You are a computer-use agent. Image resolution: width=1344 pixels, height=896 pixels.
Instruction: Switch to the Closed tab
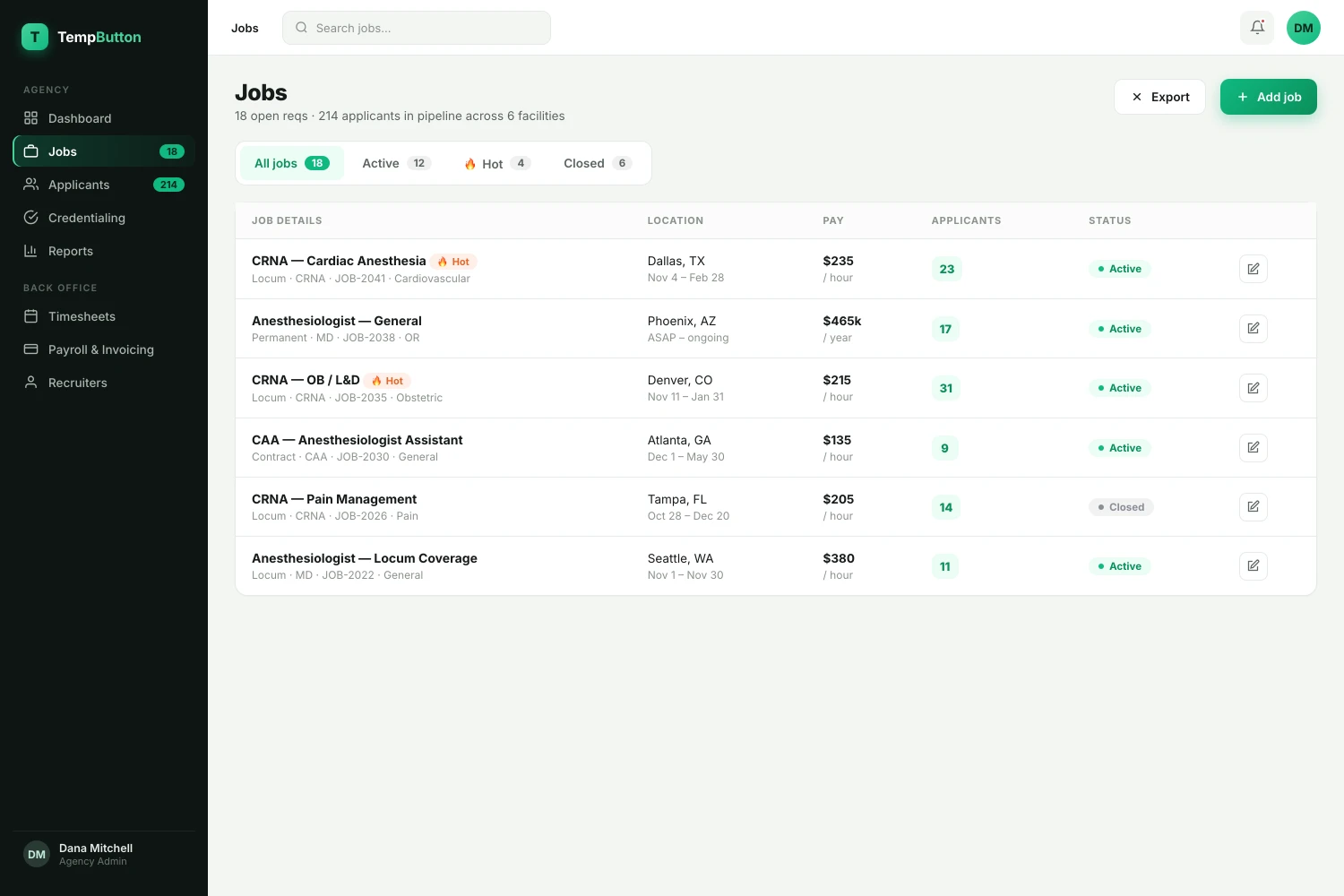click(x=598, y=163)
